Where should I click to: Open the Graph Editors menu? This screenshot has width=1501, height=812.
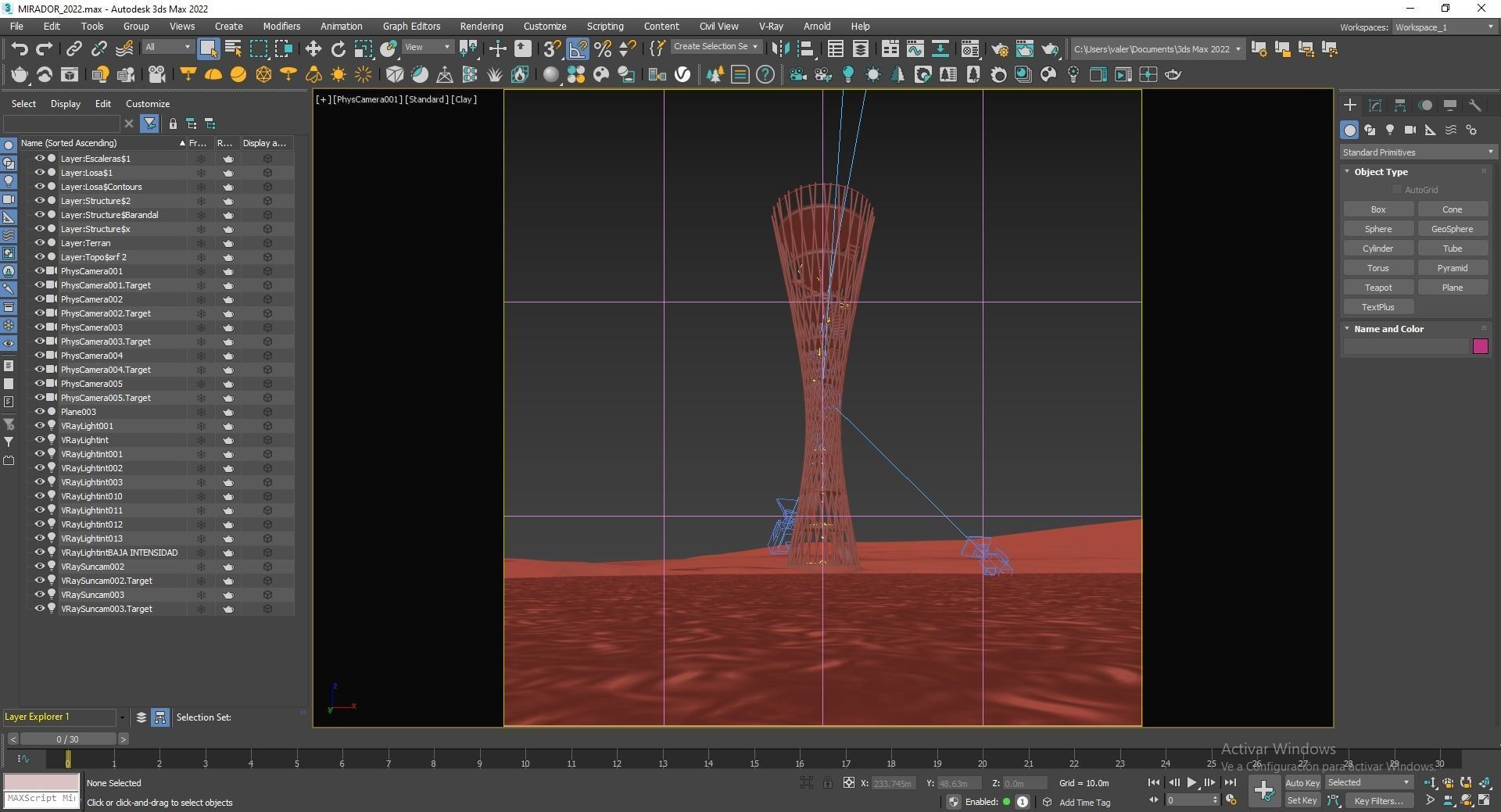(411, 26)
